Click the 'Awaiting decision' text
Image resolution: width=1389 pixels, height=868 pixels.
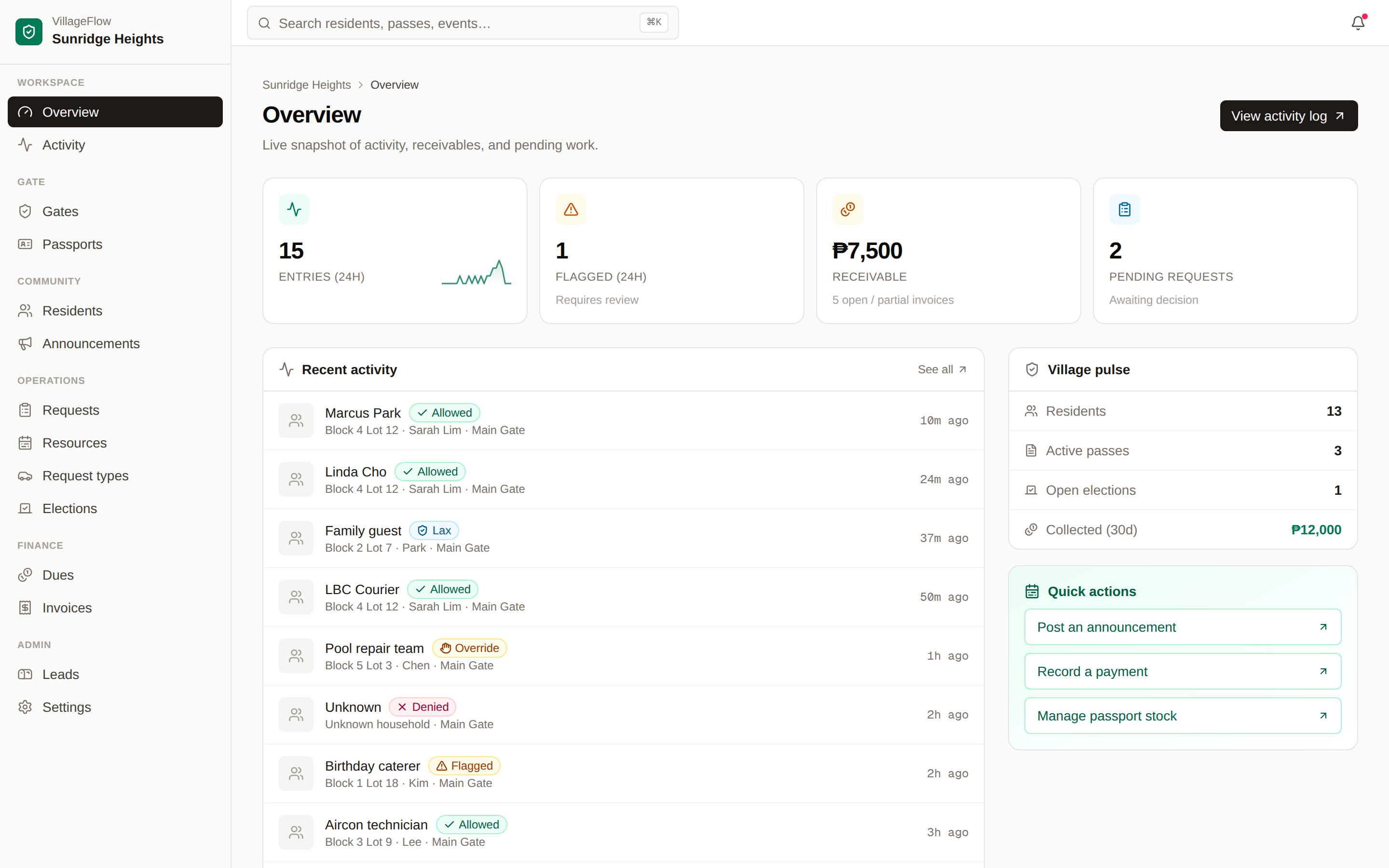tap(1153, 299)
